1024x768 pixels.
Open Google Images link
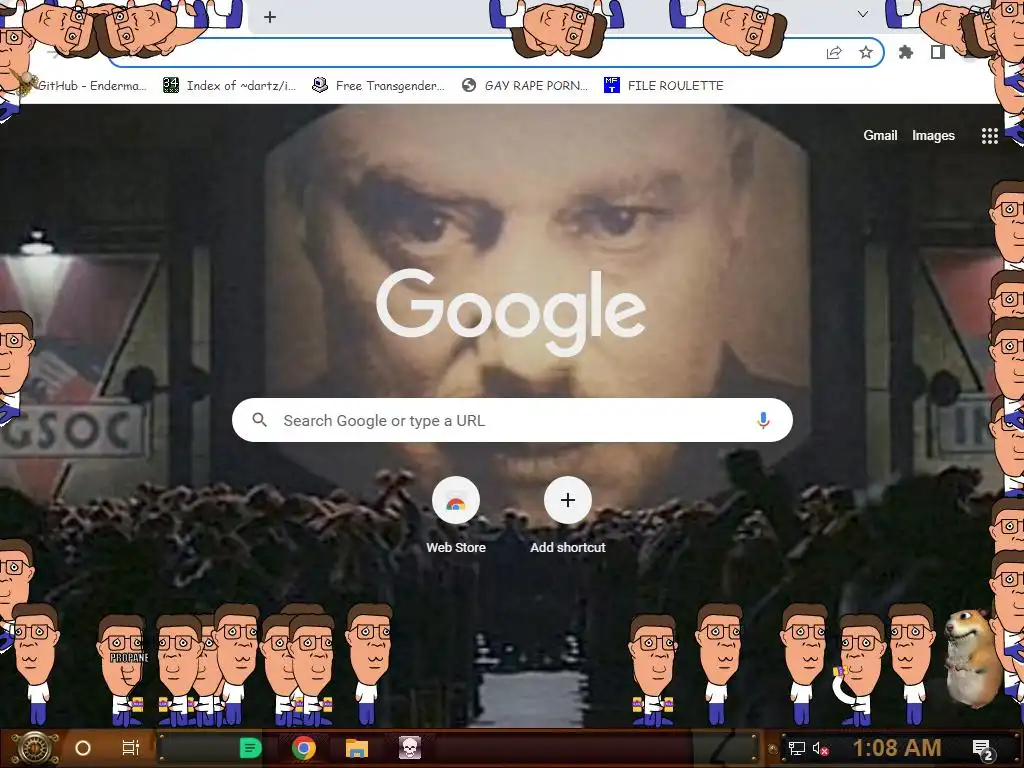pos(933,135)
